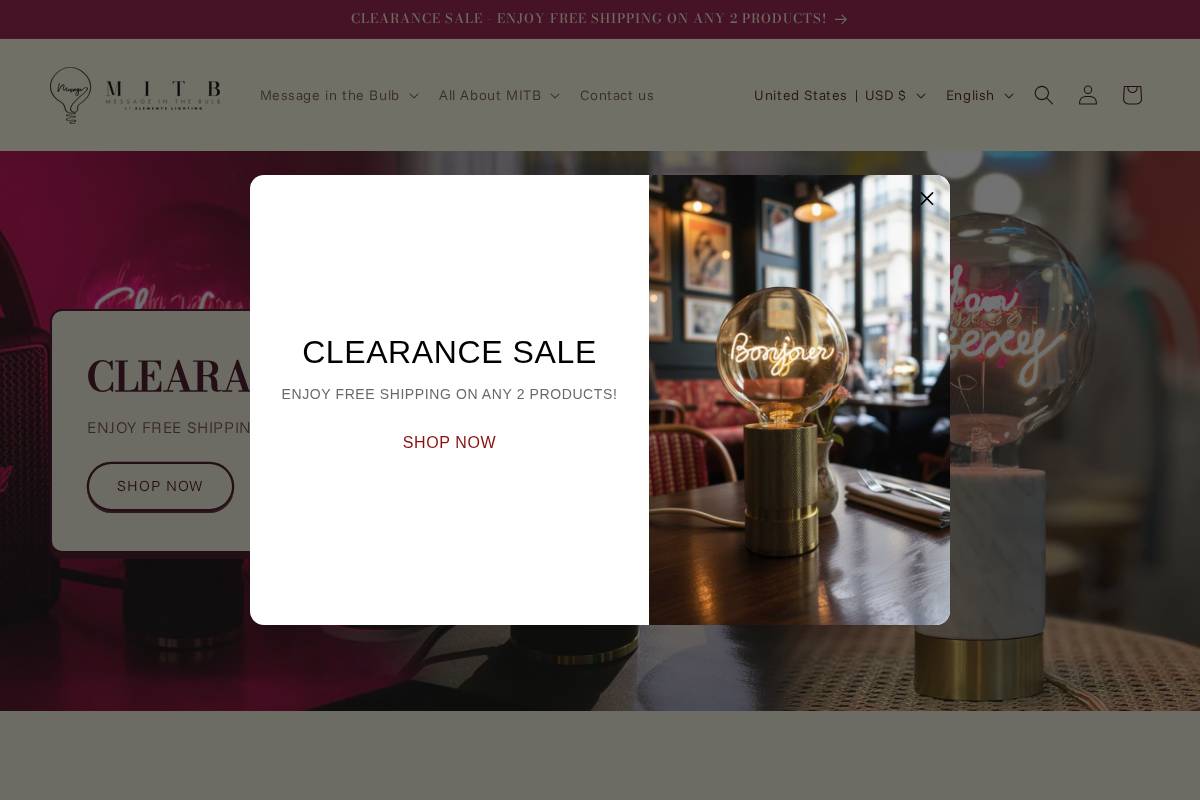The height and width of the screenshot is (800, 1200).
Task: Expand the Message in the Bulb menu
Action: pyautogui.click(x=339, y=95)
